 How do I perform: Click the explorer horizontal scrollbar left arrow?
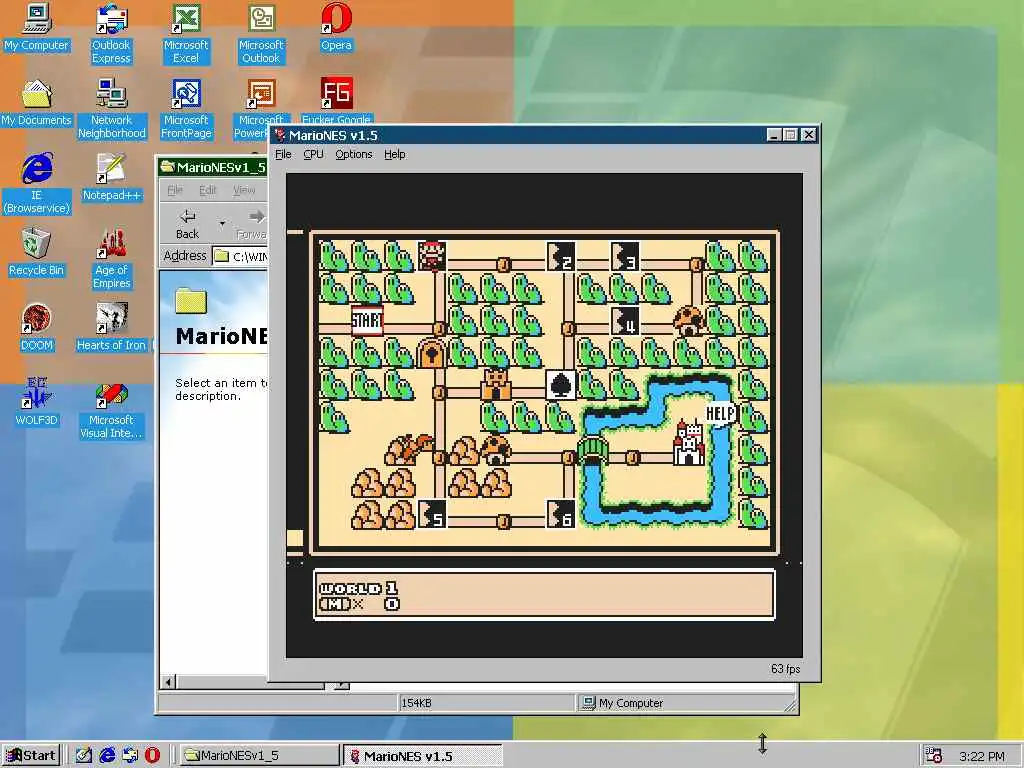pos(168,682)
